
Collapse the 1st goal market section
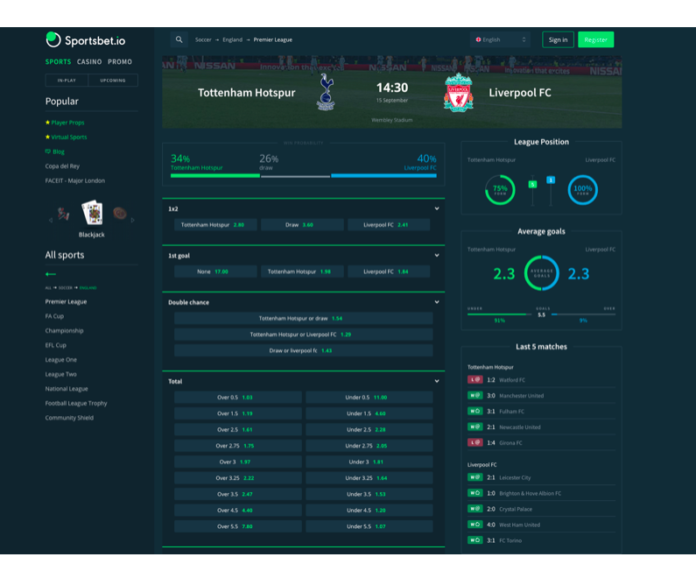tap(437, 255)
